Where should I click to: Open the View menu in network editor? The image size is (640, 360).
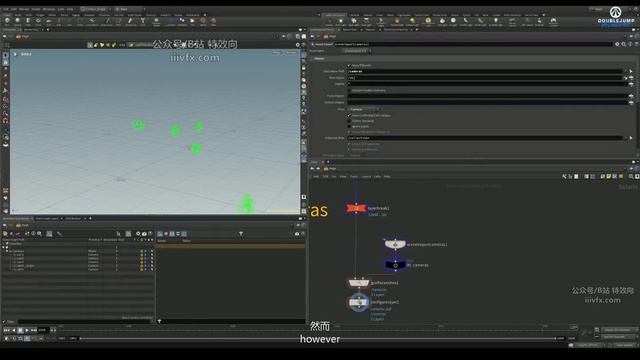tap(343, 176)
